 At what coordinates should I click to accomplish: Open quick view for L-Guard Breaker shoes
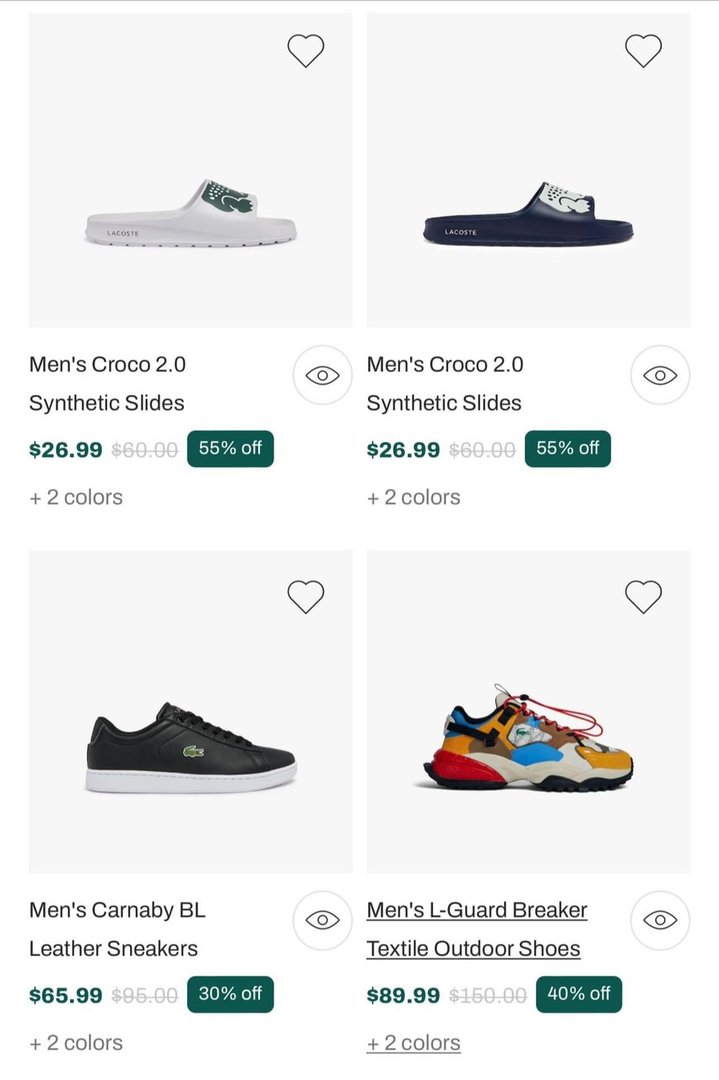pos(660,920)
